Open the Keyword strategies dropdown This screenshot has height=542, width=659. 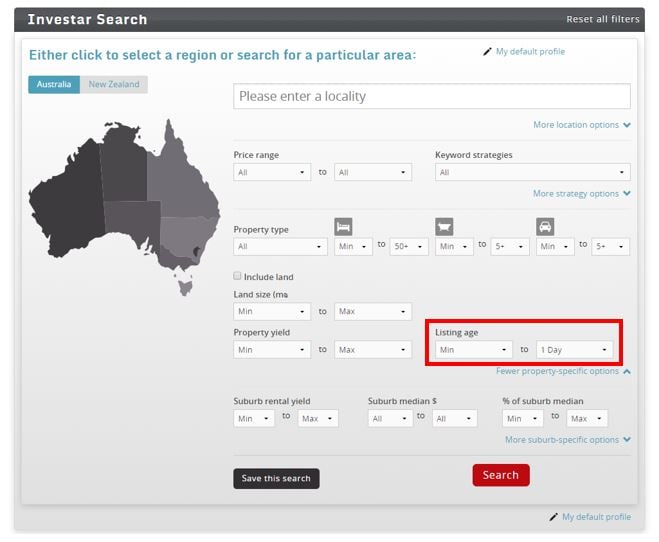click(532, 172)
